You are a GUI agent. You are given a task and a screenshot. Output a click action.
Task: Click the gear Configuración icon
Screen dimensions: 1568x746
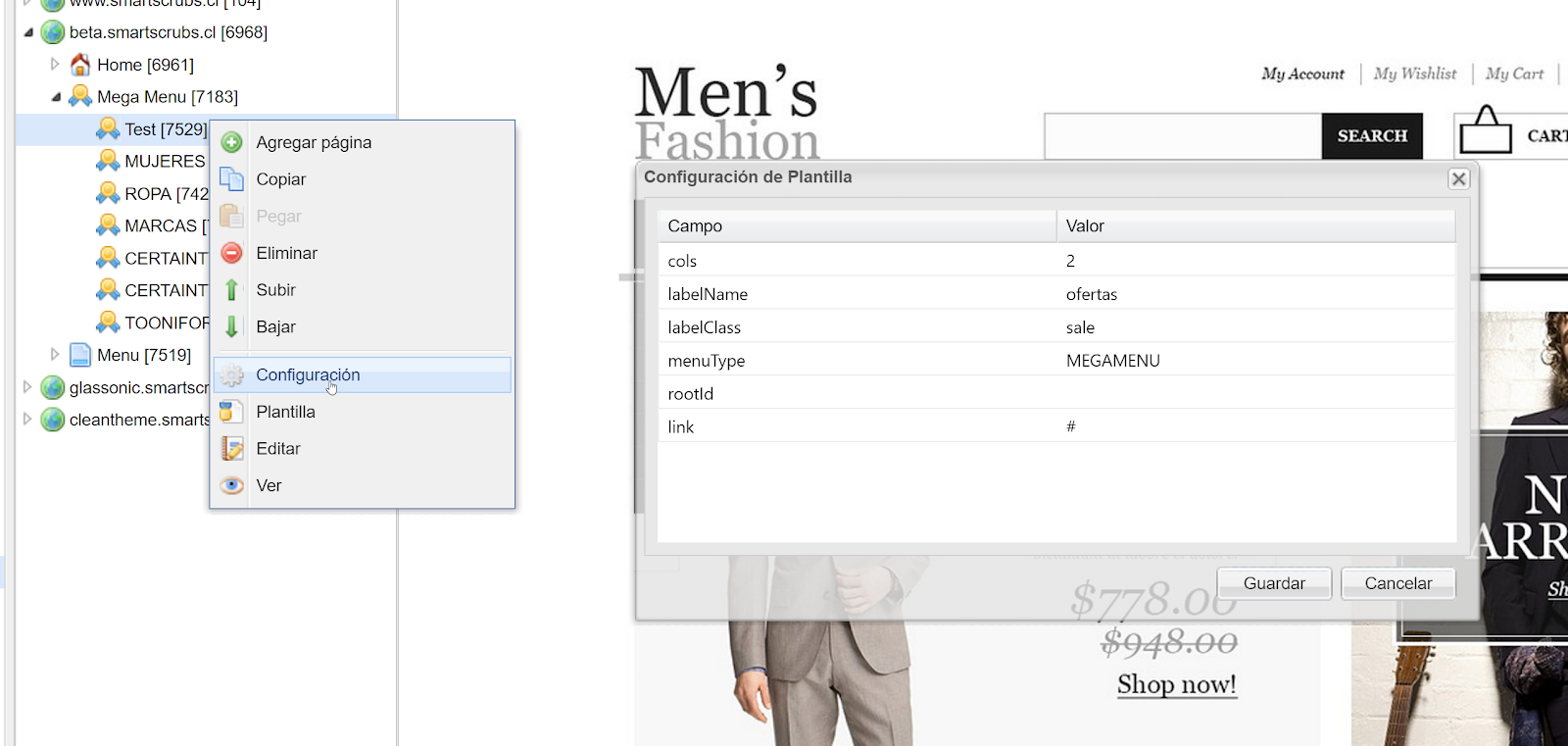pos(232,375)
